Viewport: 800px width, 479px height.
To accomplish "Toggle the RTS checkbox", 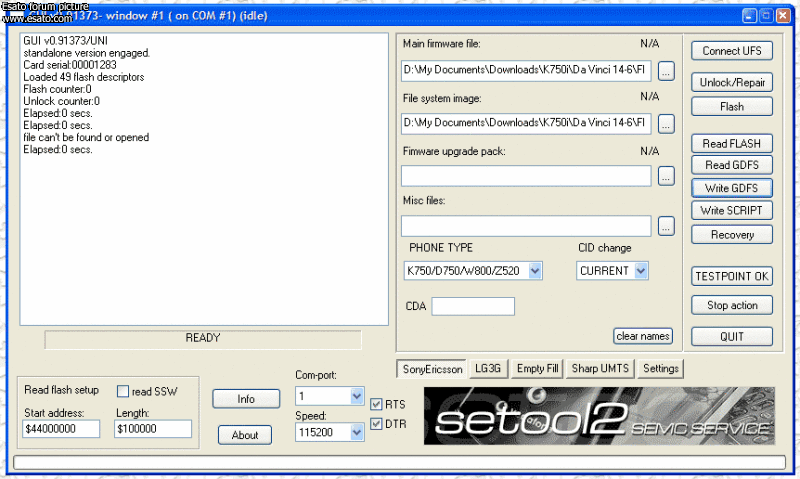I will (x=376, y=405).
